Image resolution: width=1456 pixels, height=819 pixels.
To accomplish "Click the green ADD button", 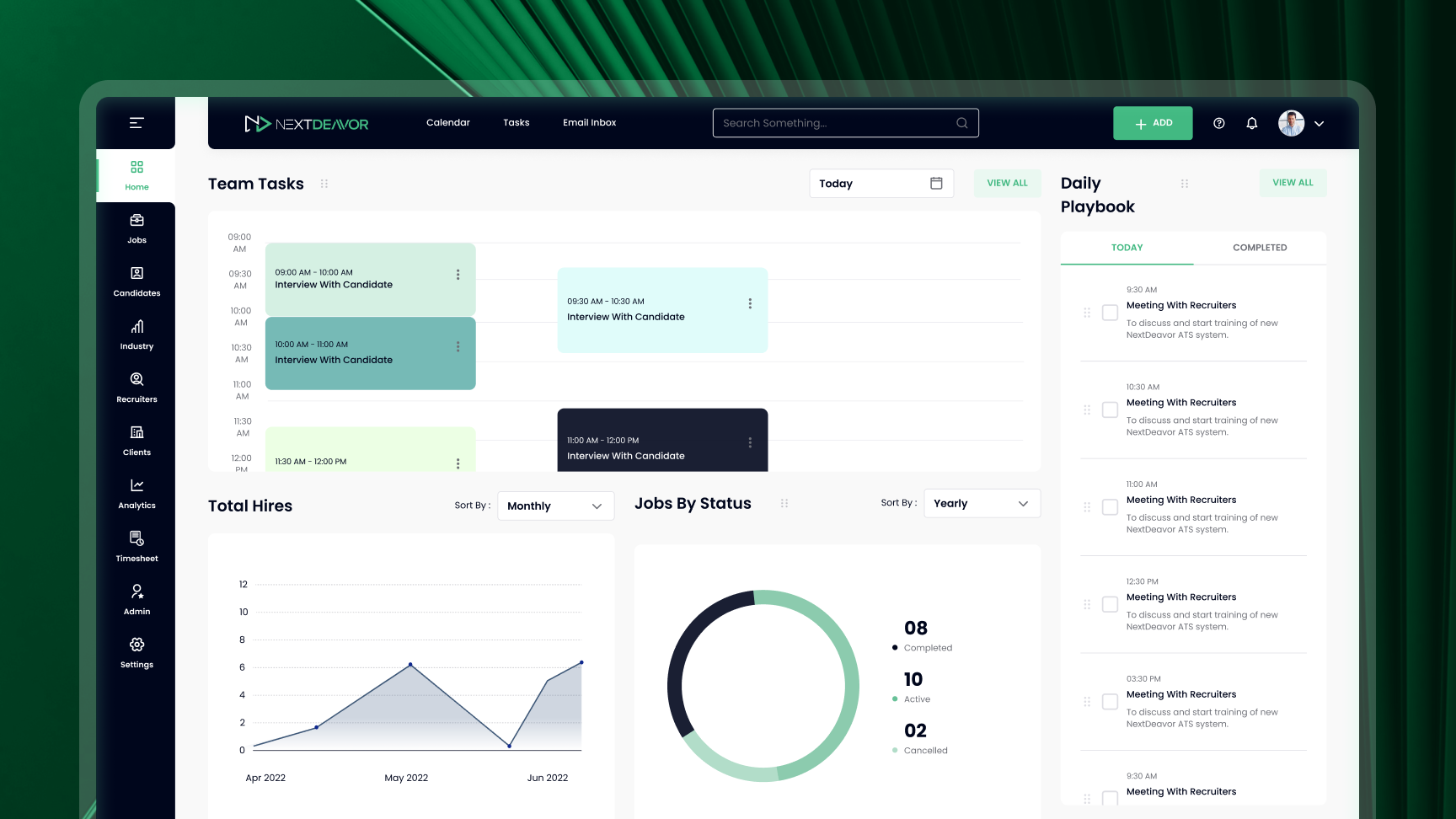I will 1153,123.
